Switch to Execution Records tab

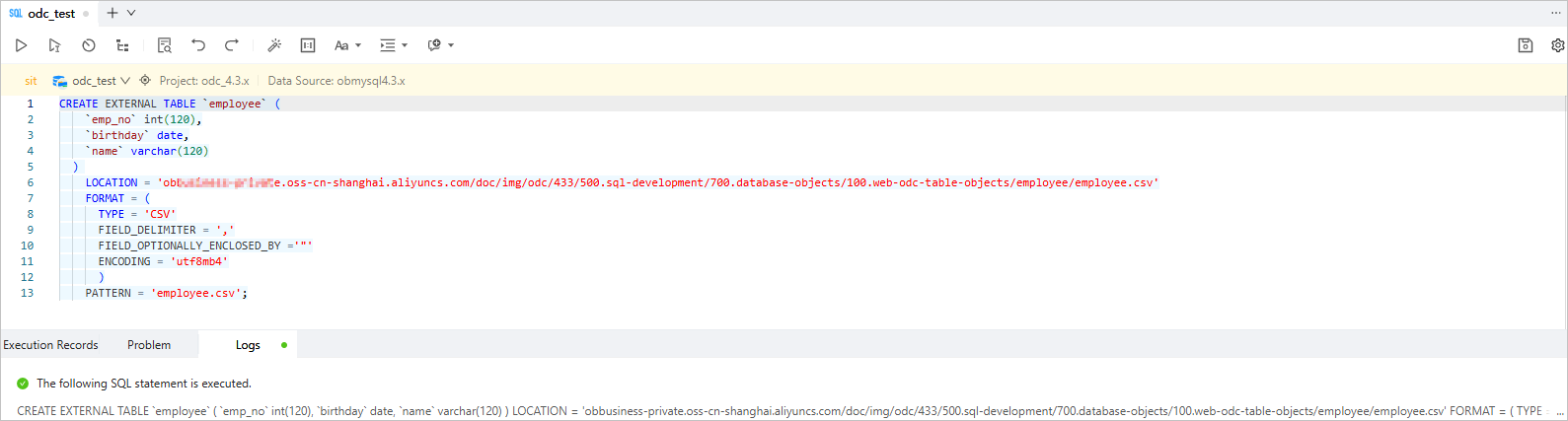pos(51,345)
